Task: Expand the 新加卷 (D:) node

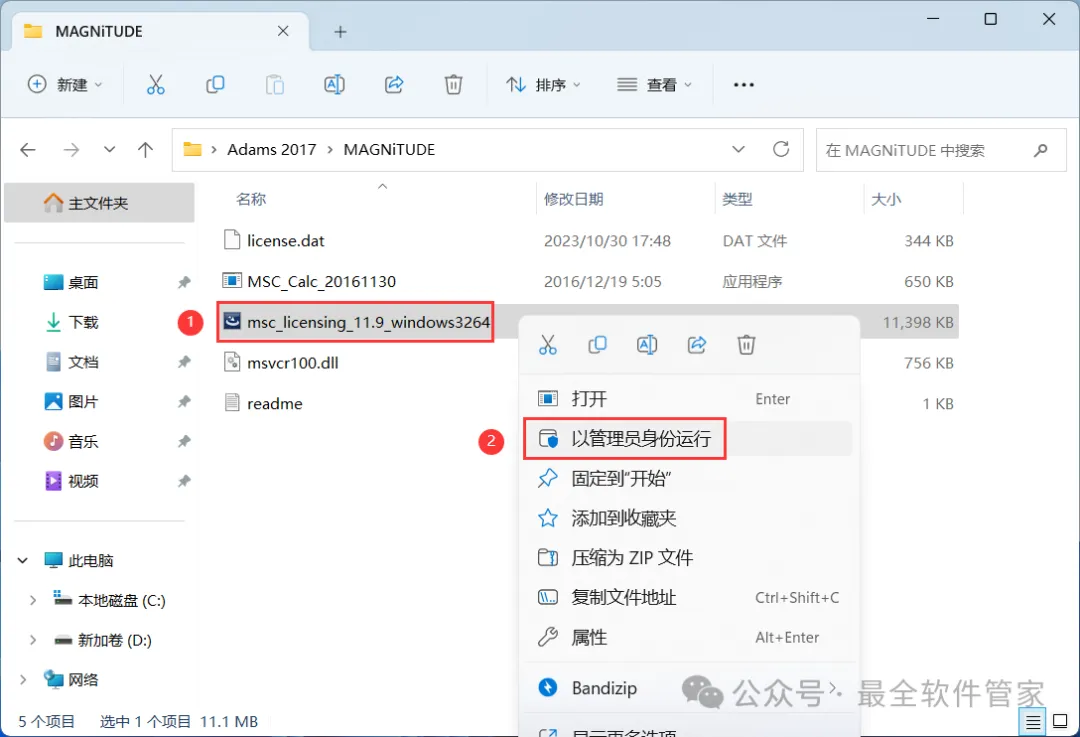Action: pos(33,641)
